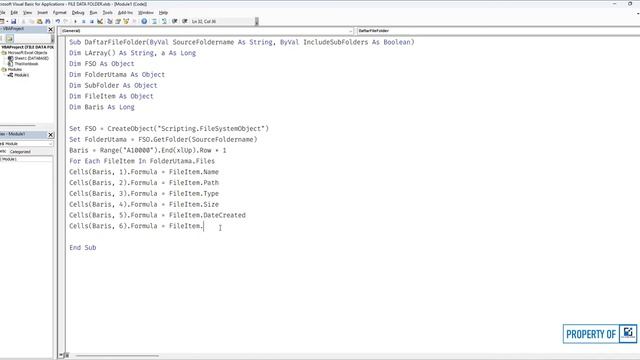Open the DaftarFileFolder procedure dropdown
Image resolution: width=640 pixels, height=360 pixels.
tap(498, 31)
